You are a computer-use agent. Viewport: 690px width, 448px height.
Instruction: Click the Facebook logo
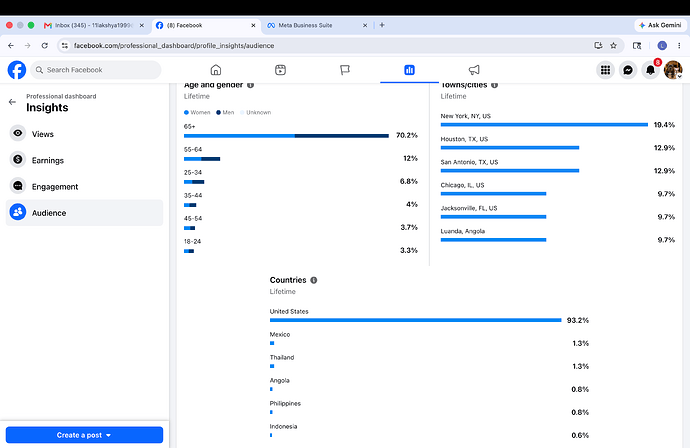pyautogui.click(x=17, y=70)
